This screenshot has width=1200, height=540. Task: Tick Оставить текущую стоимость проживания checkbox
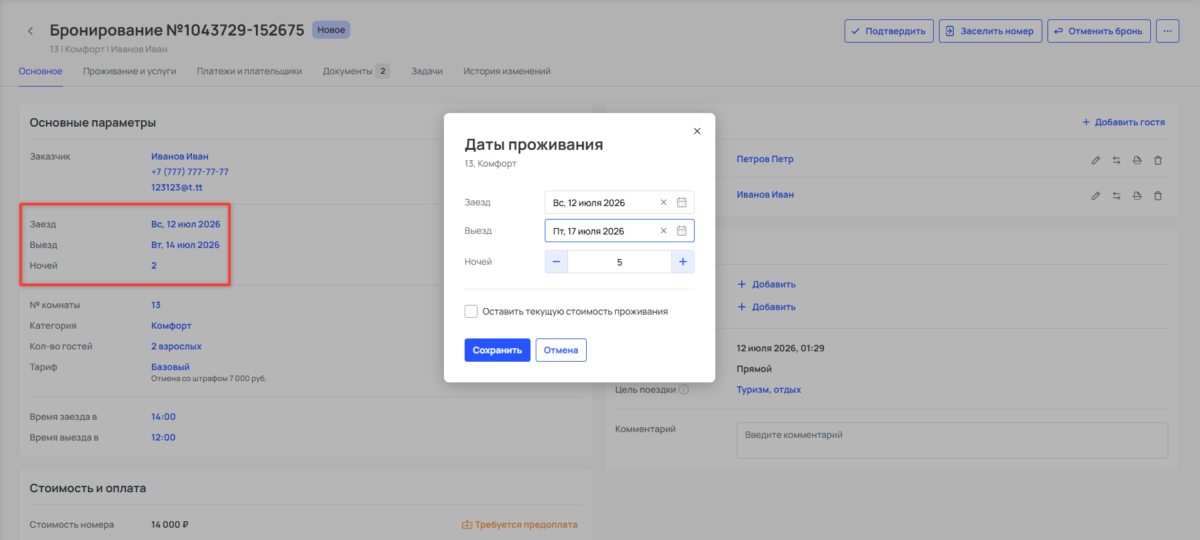tap(471, 311)
